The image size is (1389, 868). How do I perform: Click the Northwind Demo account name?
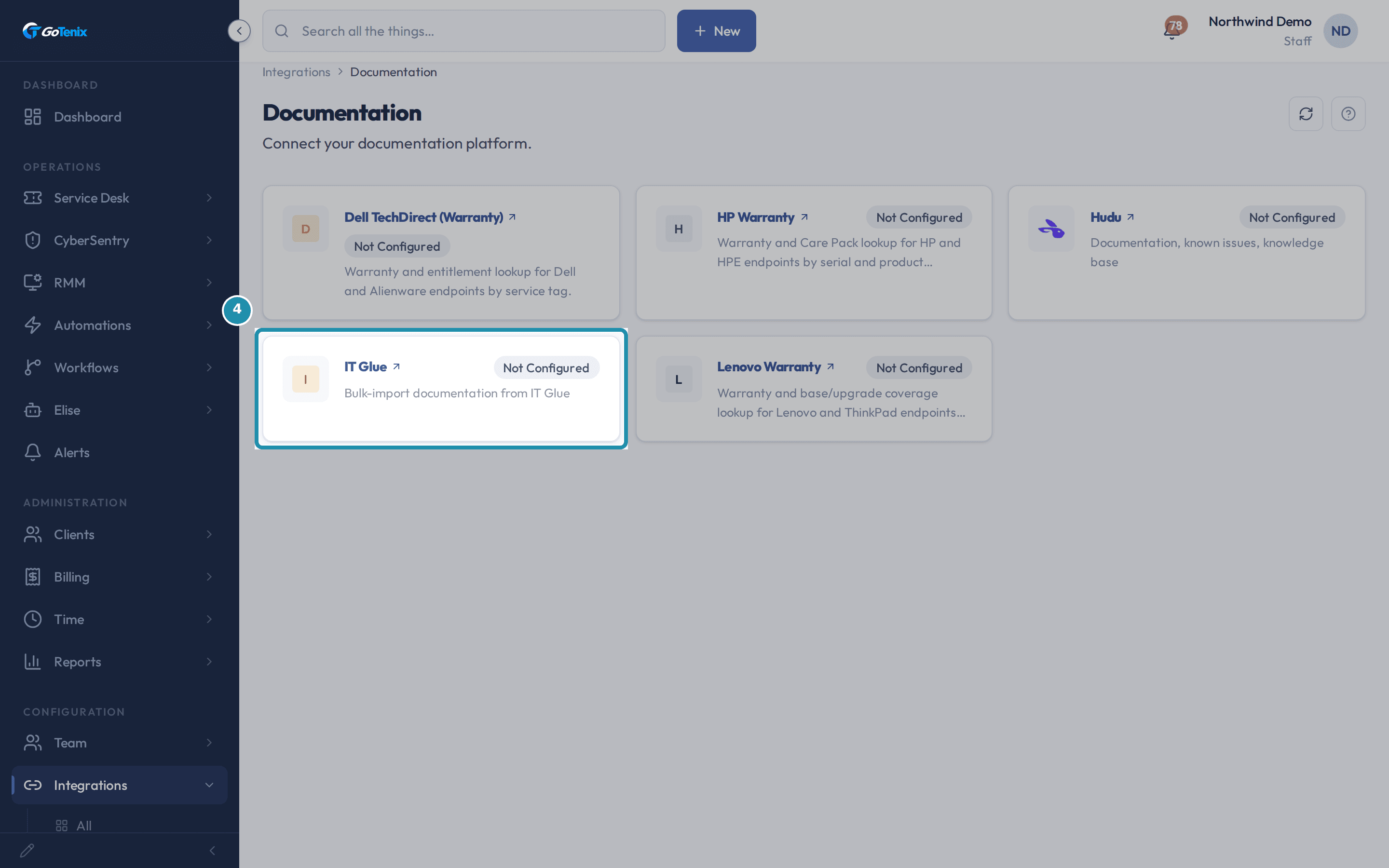point(1260,21)
